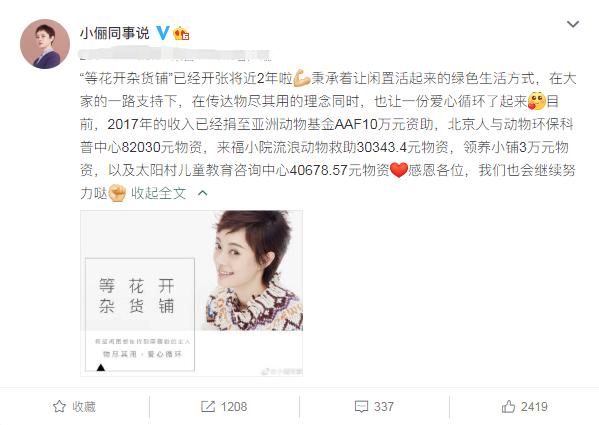The image size is (599, 425).
Task: Click the 小俪同事说 profile avatar
Action: [x=45, y=44]
